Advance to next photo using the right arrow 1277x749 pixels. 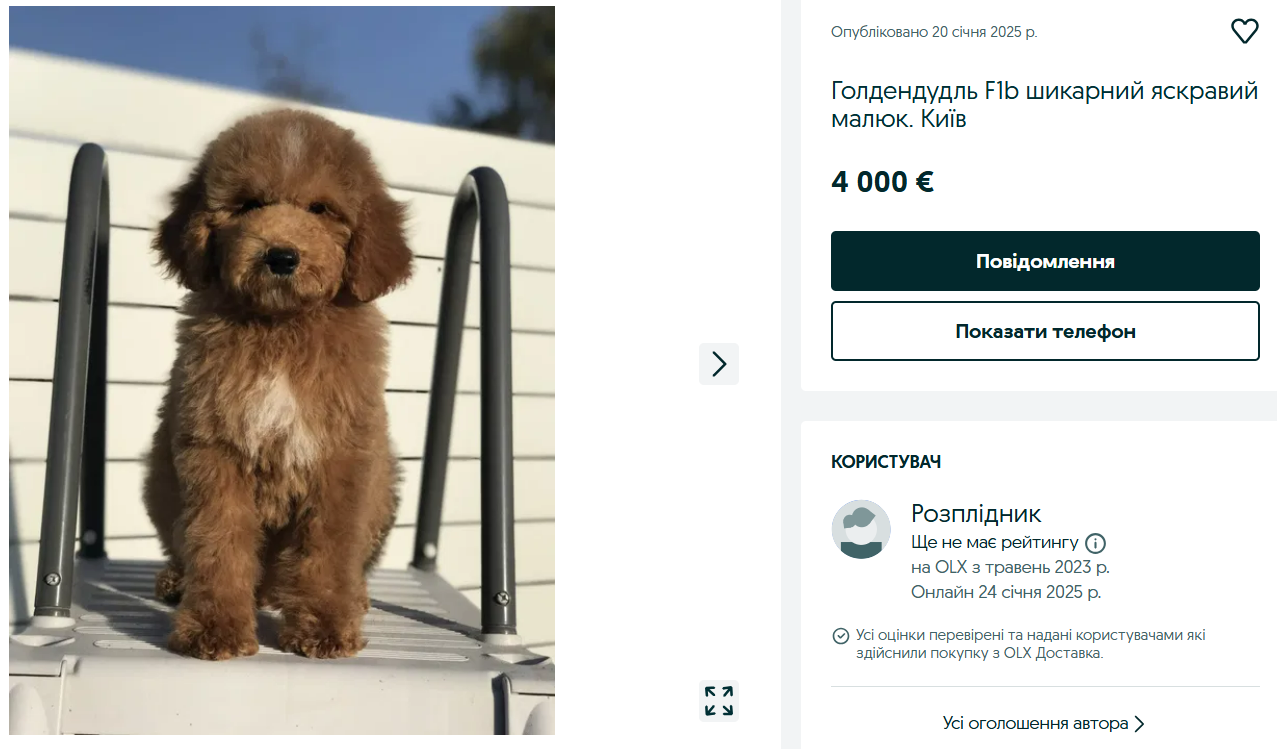718,364
